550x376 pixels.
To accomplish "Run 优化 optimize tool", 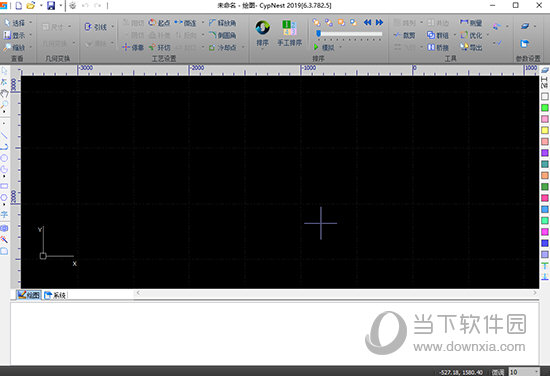I will (471, 35).
